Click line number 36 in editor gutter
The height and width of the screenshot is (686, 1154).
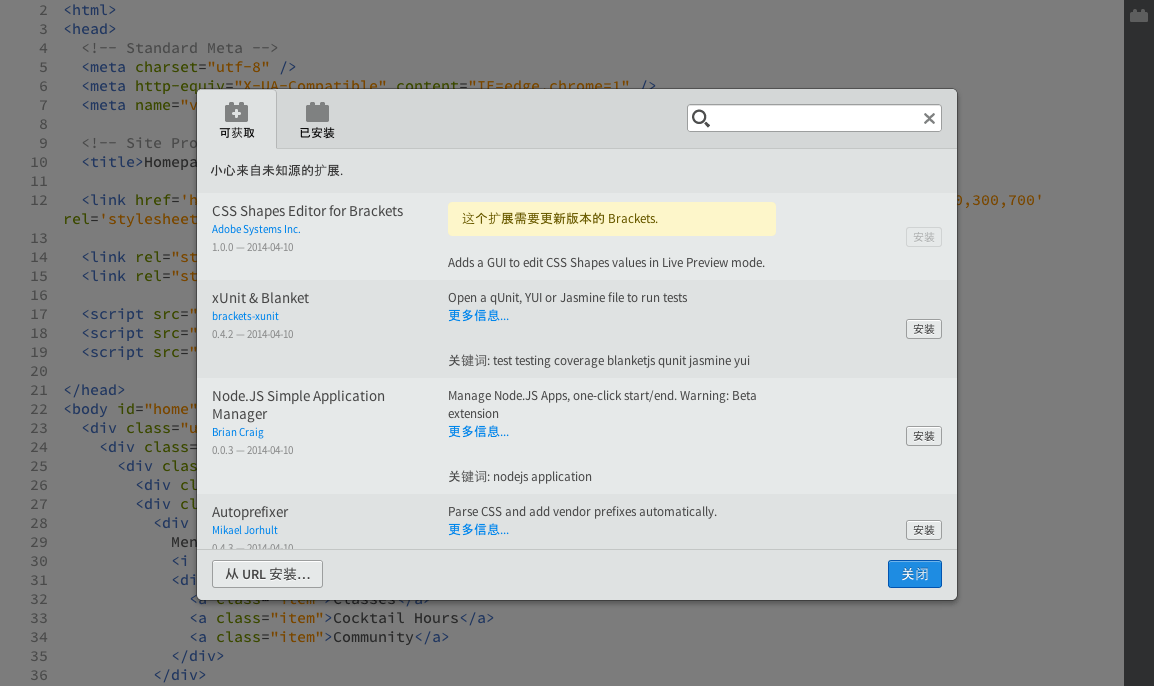[x=39, y=675]
